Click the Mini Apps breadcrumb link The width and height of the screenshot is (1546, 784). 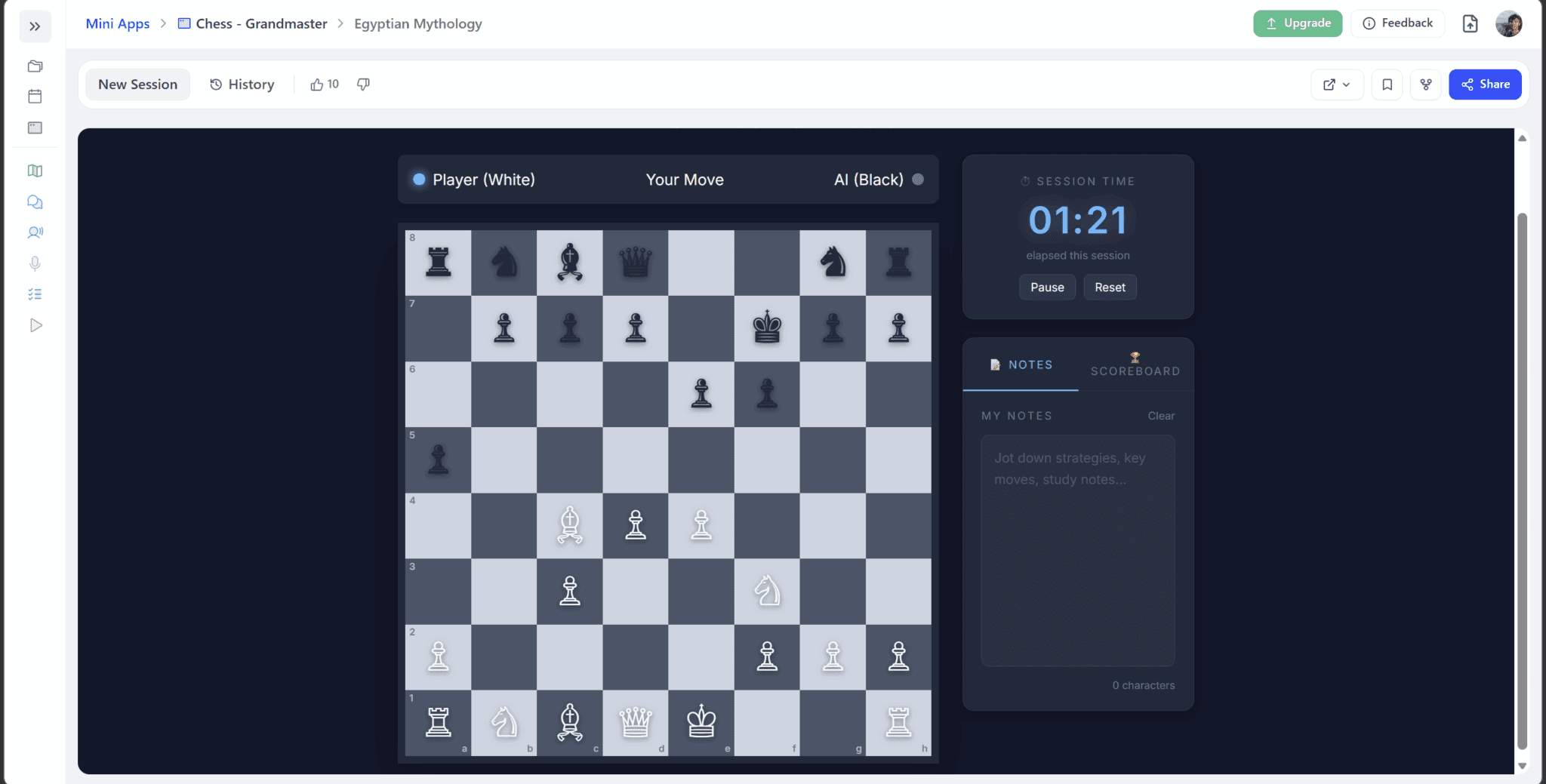118,24
